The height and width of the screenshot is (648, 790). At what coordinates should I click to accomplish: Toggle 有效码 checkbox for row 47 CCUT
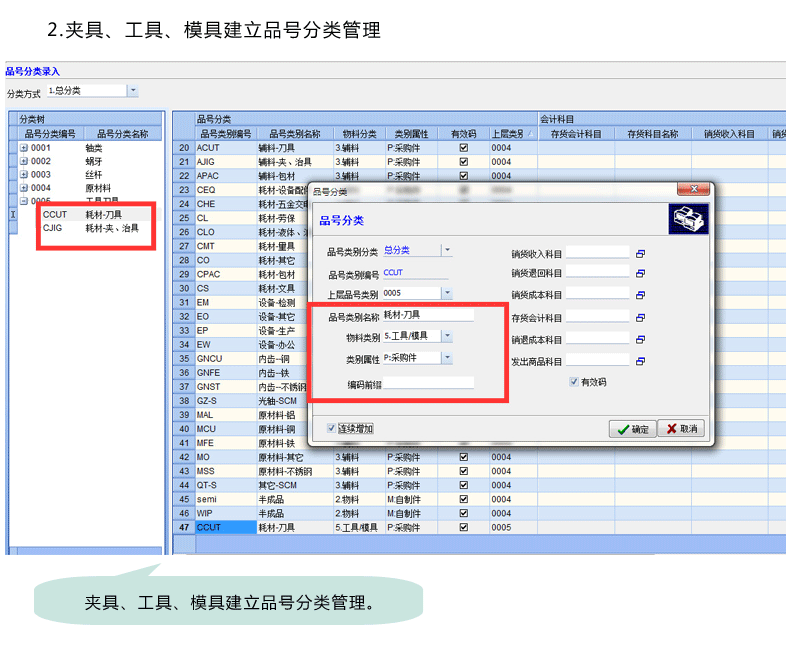pyautogui.click(x=463, y=527)
